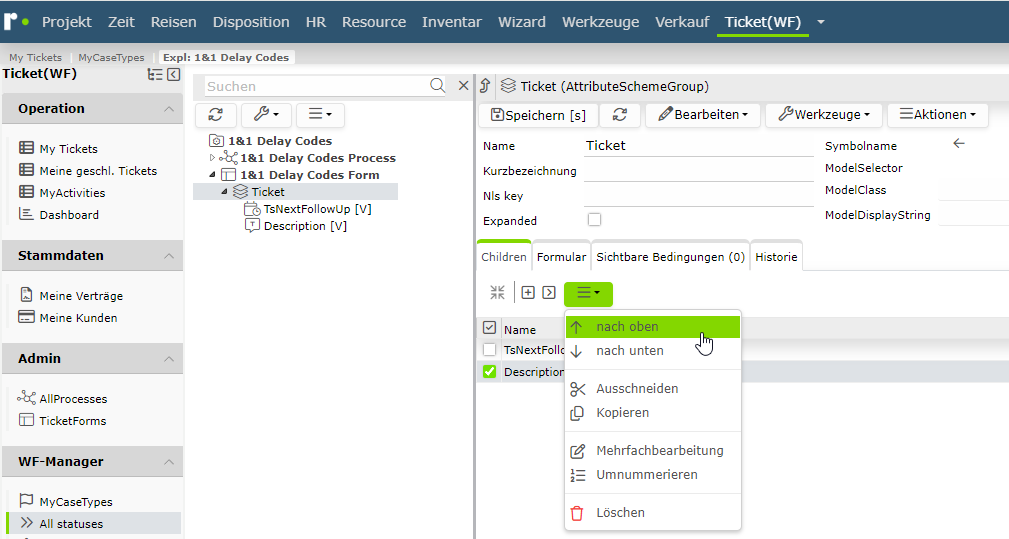Choose Ausschneiden from the menu
1009x539 pixels.
[653, 388]
